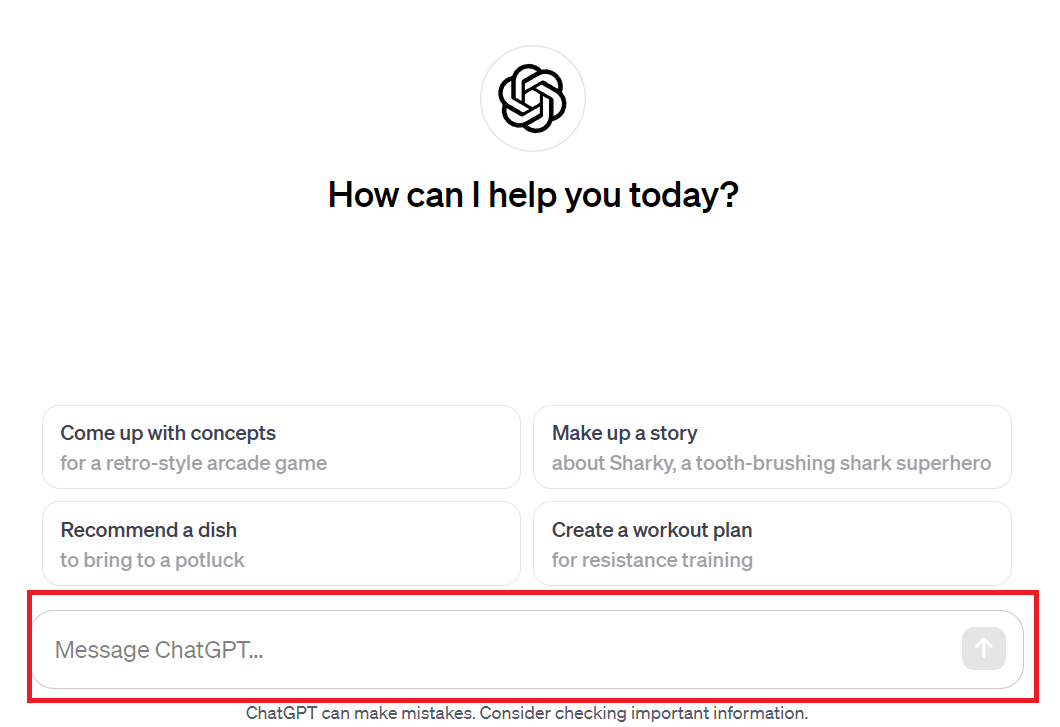Click the Sharky tooth-brushing shark superhero text

click(771, 463)
